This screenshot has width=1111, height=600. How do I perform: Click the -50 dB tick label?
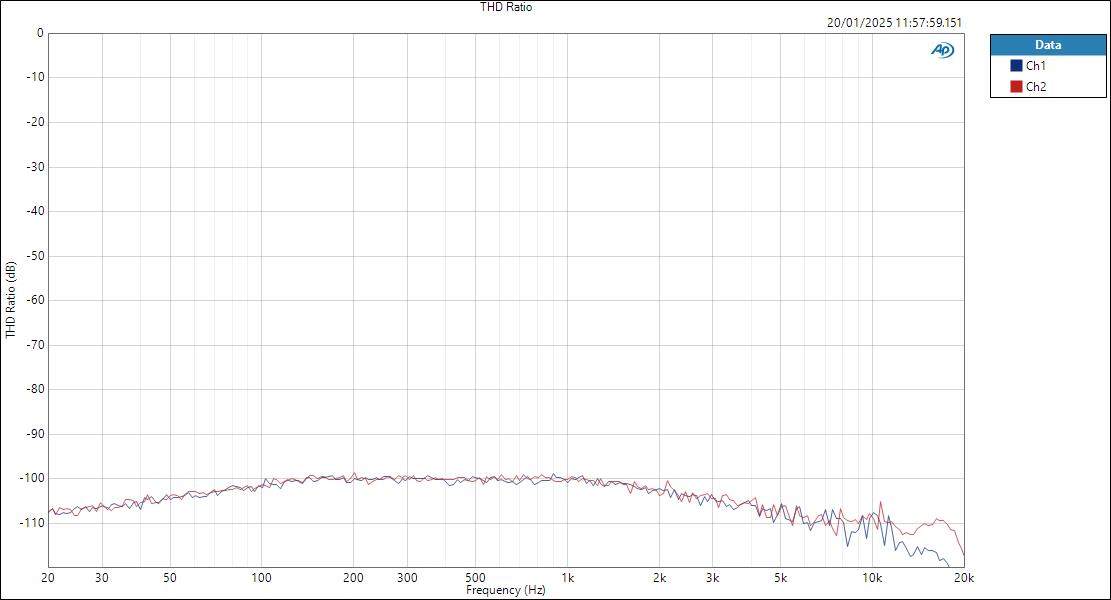click(x=35, y=256)
